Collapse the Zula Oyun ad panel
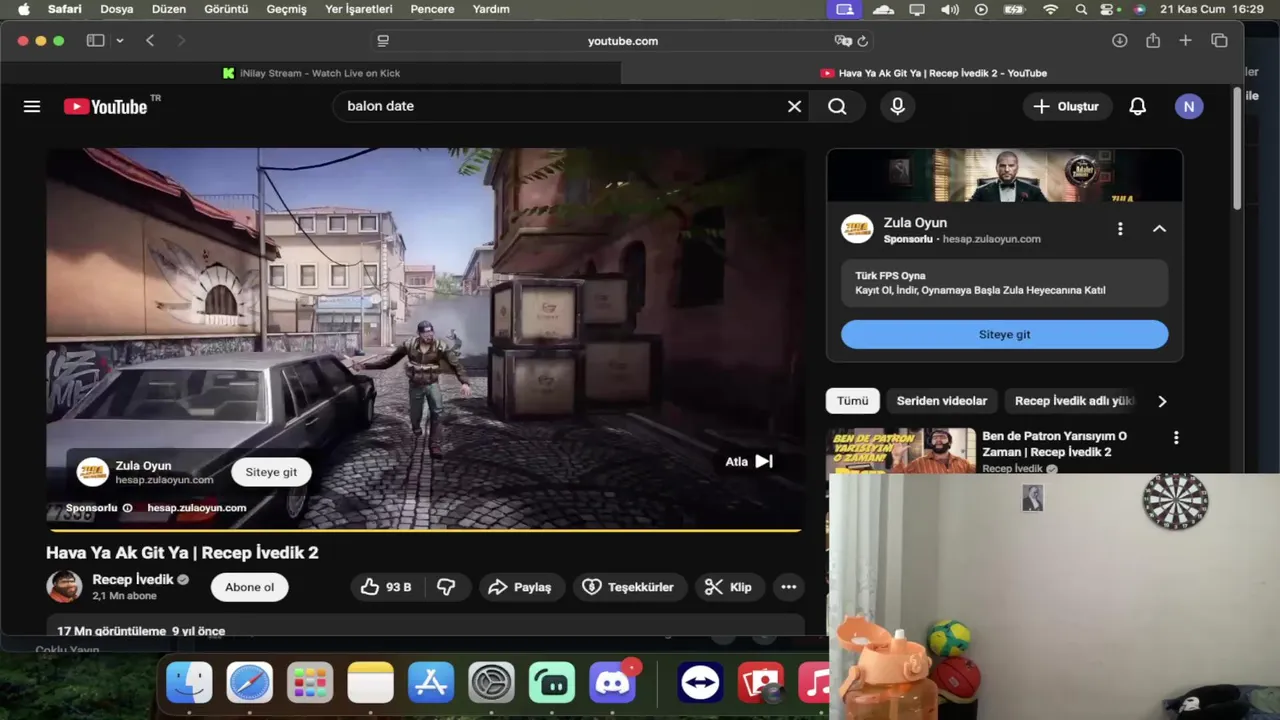Screen dimensions: 1280x720 (x=1159, y=229)
